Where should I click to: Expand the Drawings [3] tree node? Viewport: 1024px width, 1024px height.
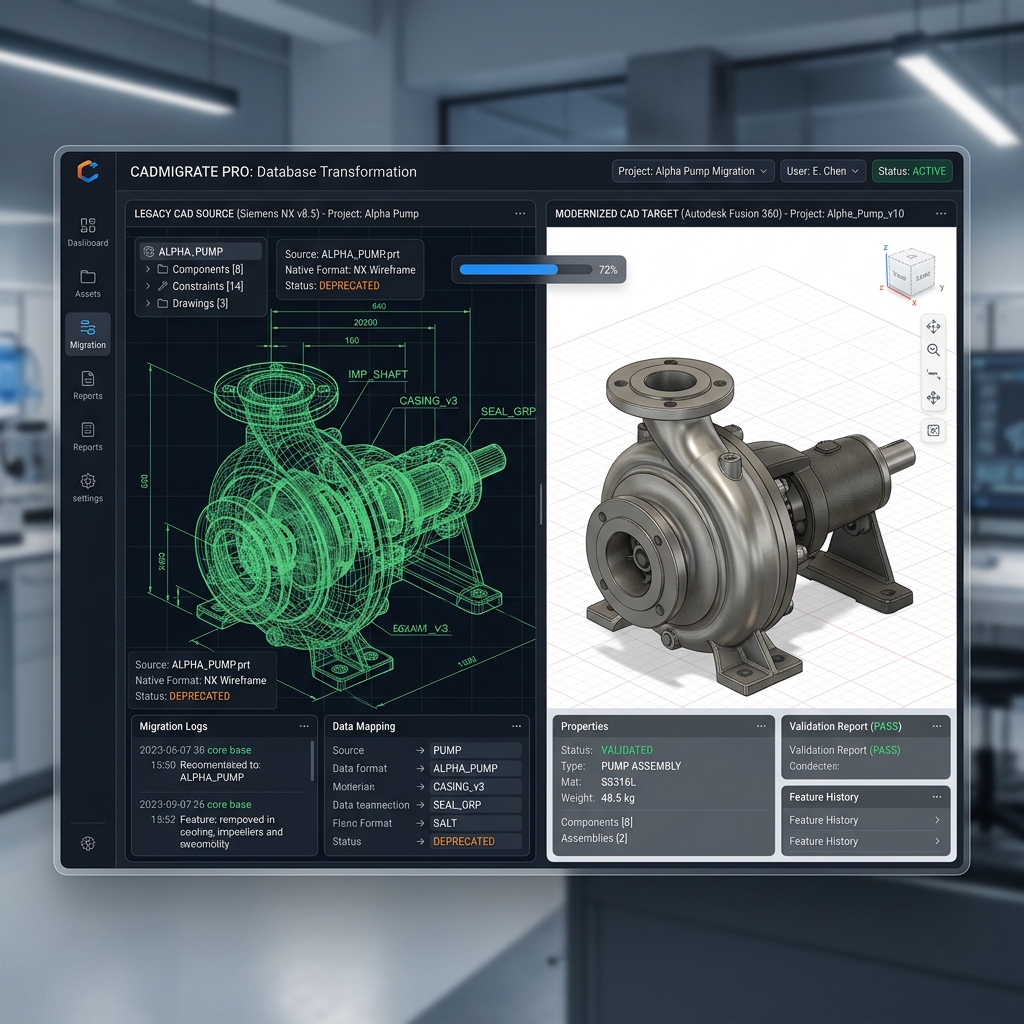click(x=148, y=303)
